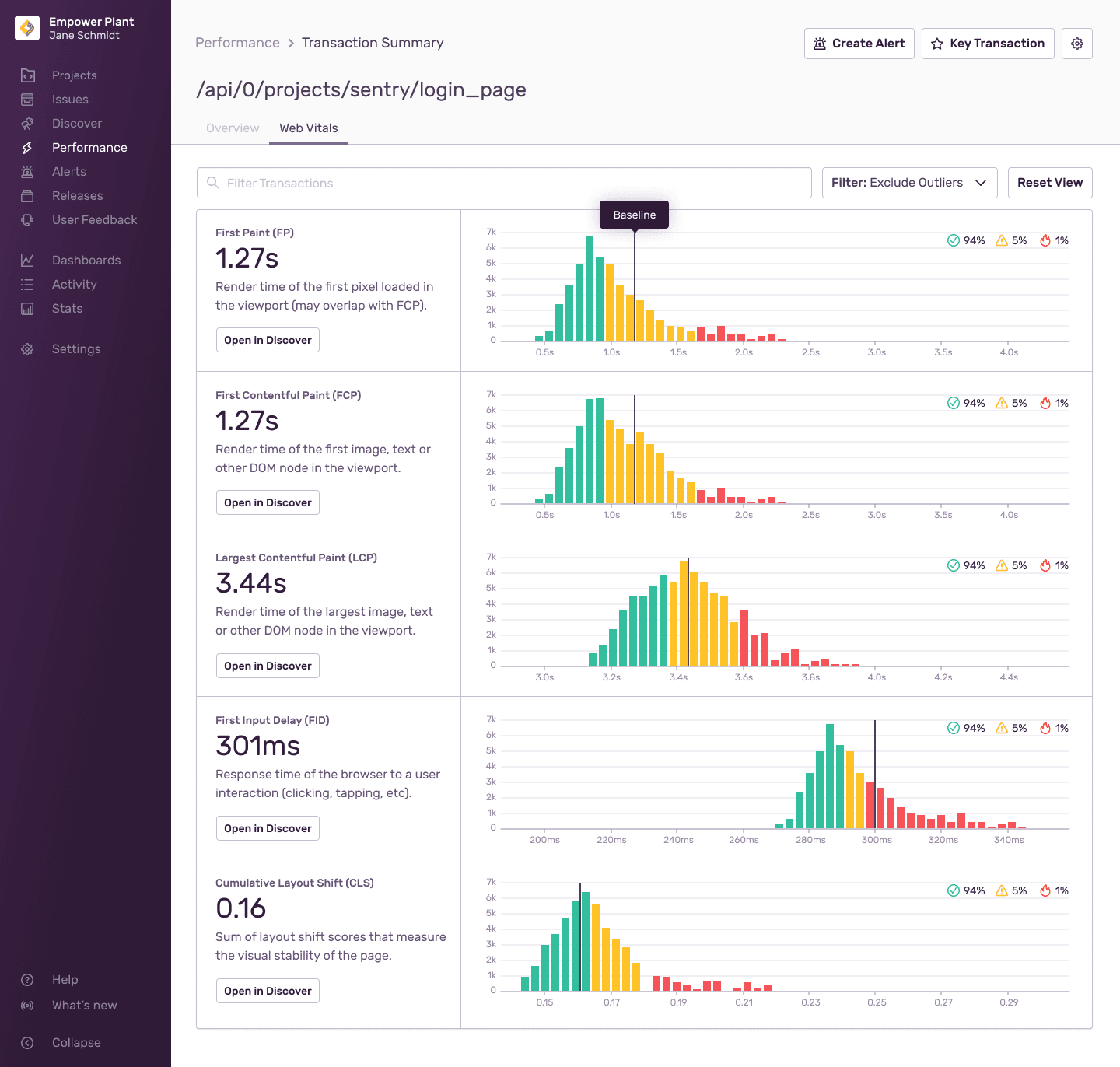
Task: Switch to the Overview tab
Action: pos(232,128)
